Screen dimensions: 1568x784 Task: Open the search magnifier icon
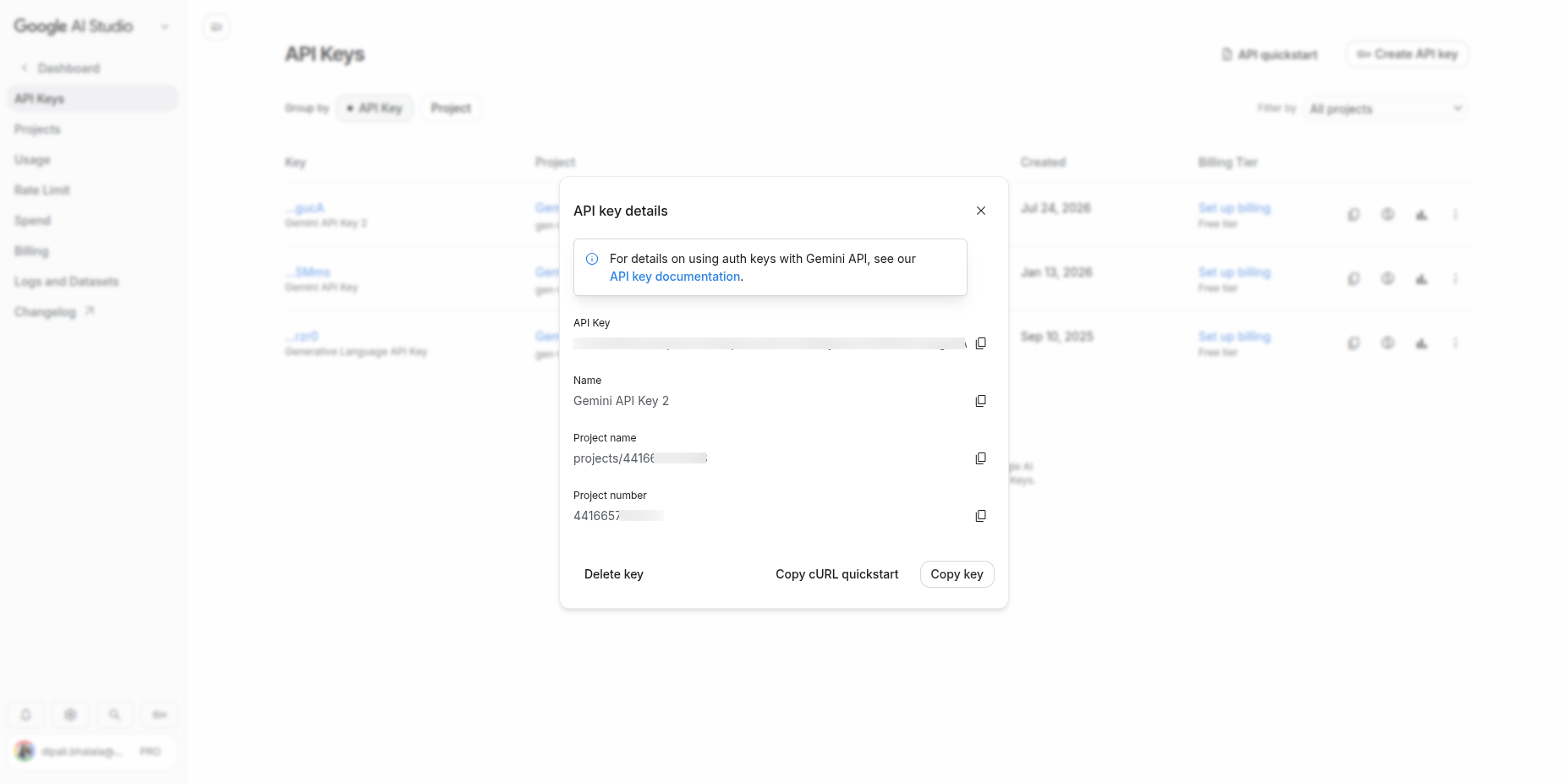click(114, 715)
